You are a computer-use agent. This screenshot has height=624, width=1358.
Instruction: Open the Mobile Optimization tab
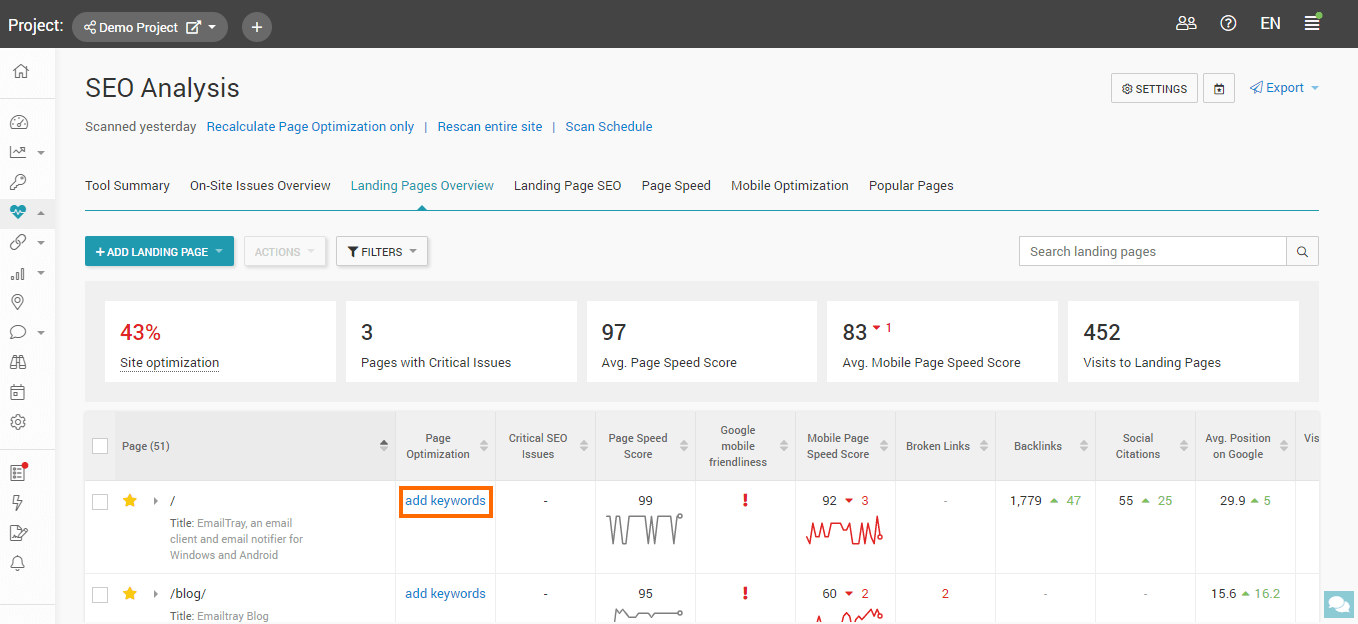tap(789, 186)
